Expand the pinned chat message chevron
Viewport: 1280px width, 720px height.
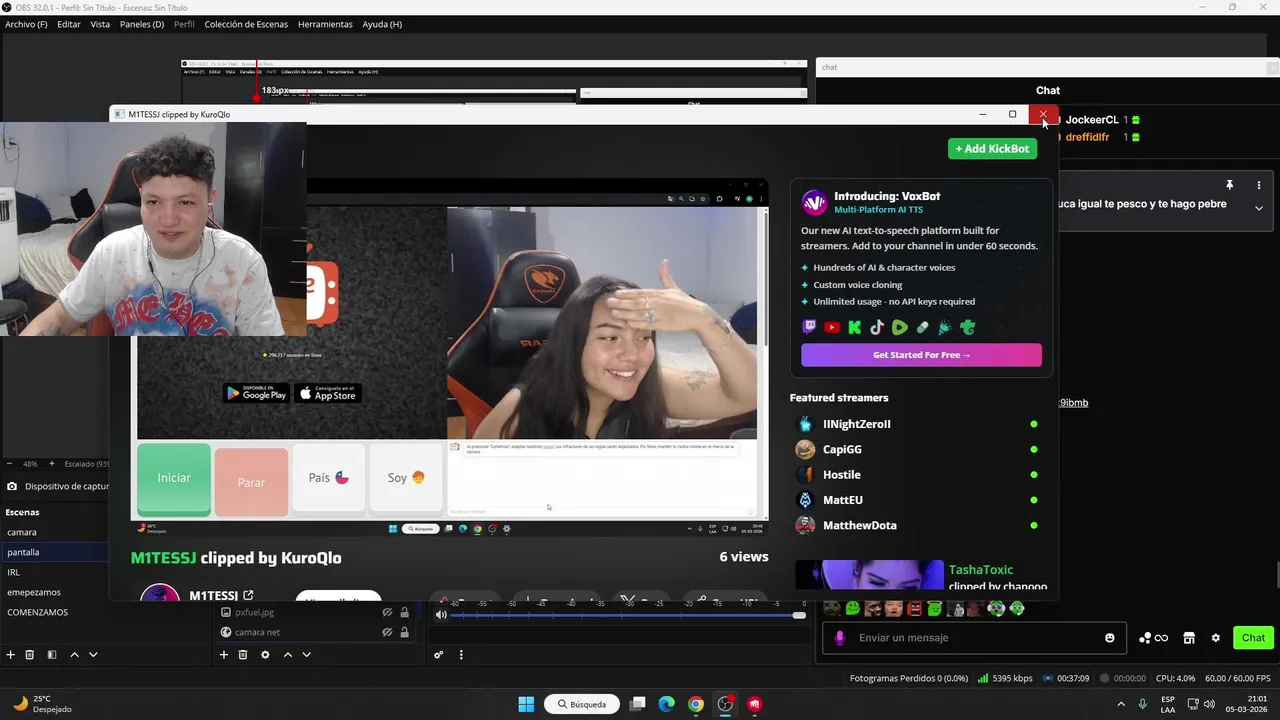click(1259, 208)
